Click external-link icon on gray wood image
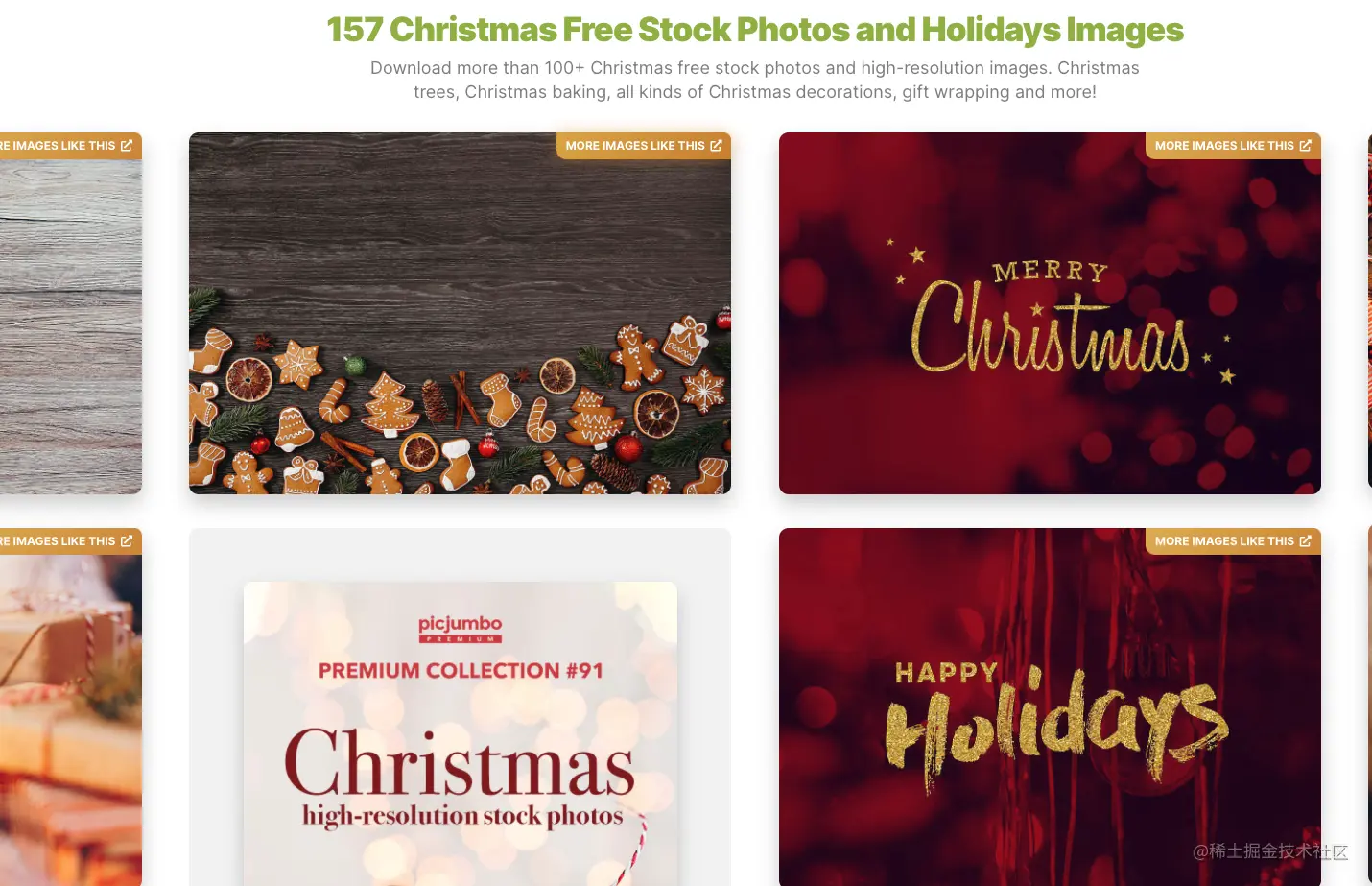 point(126,146)
